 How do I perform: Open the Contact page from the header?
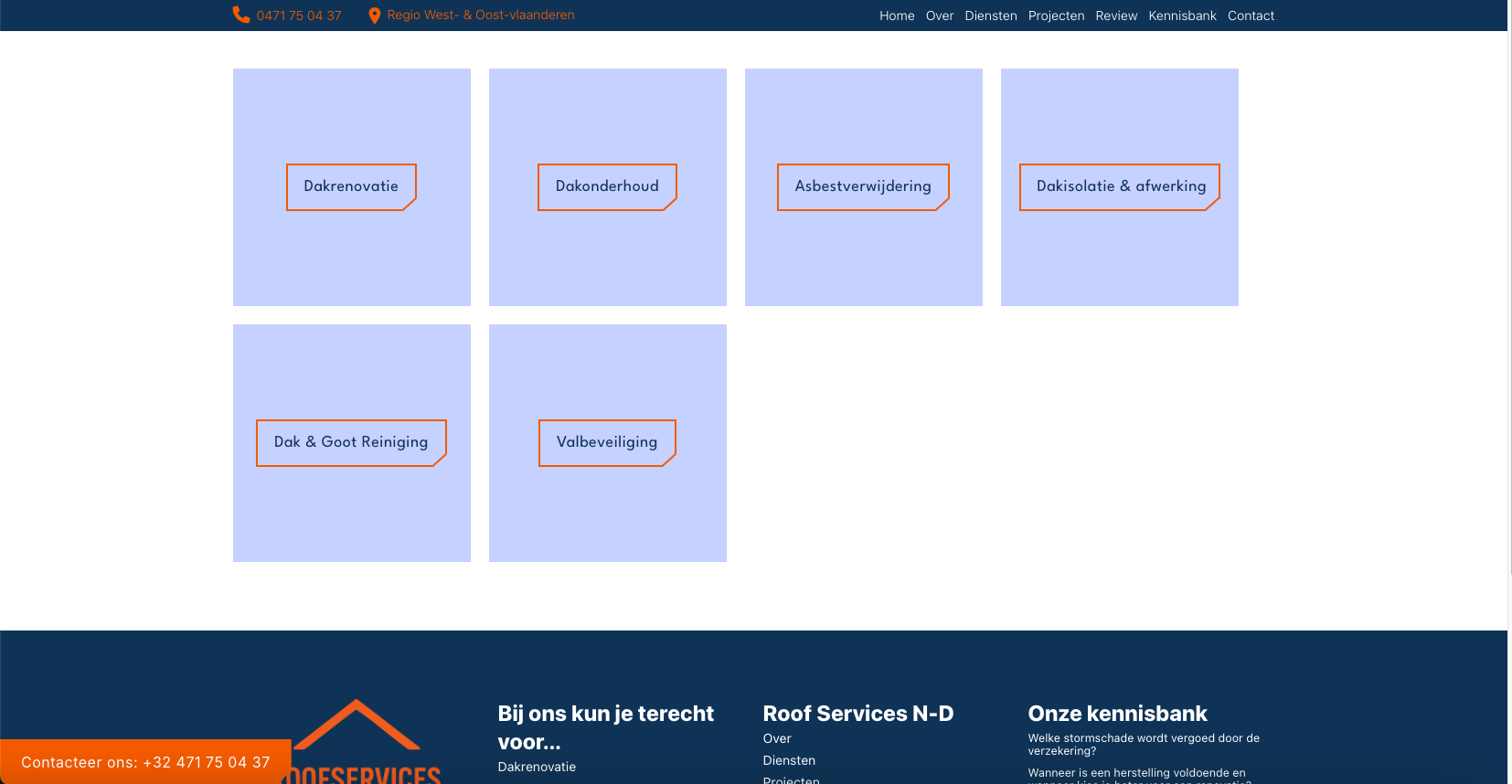coord(1251,16)
